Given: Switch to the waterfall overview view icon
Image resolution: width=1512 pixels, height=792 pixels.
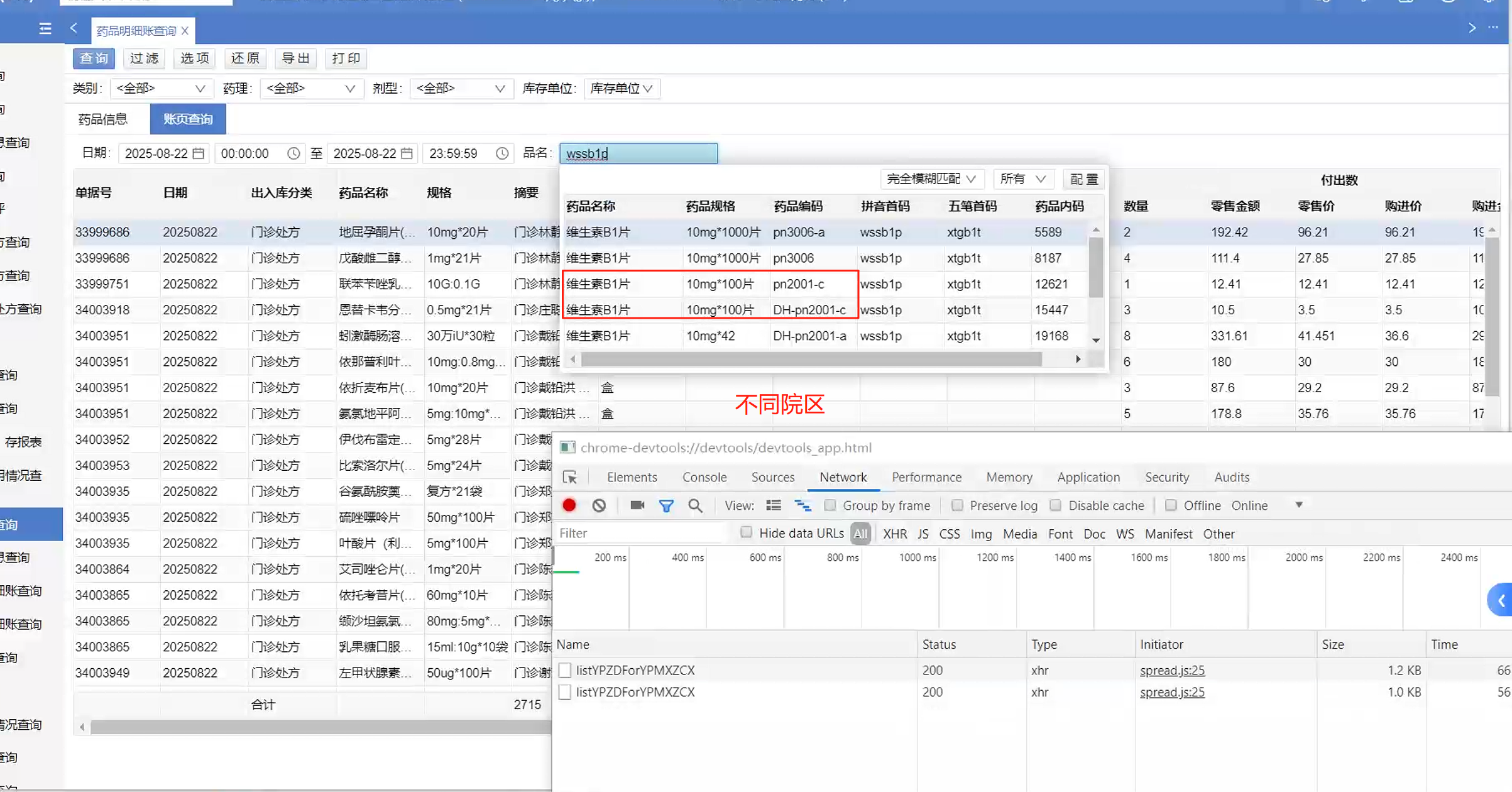Looking at the screenshot, I should coord(803,505).
